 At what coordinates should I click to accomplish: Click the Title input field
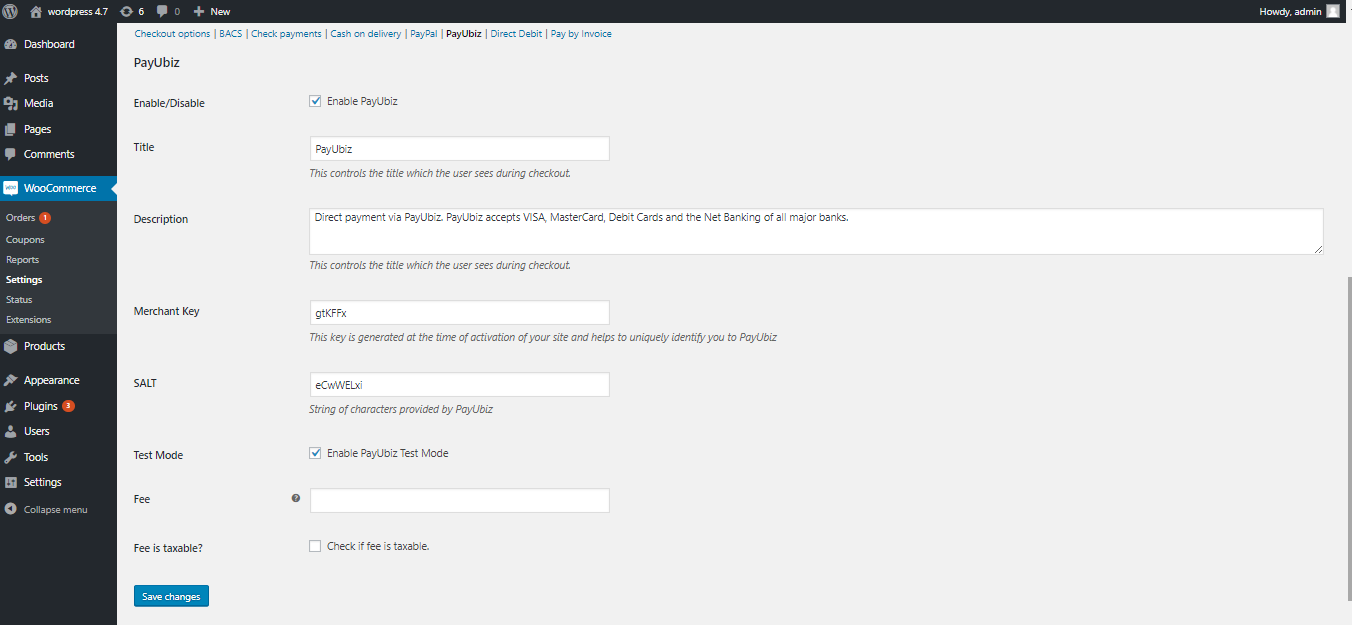pyautogui.click(x=460, y=149)
